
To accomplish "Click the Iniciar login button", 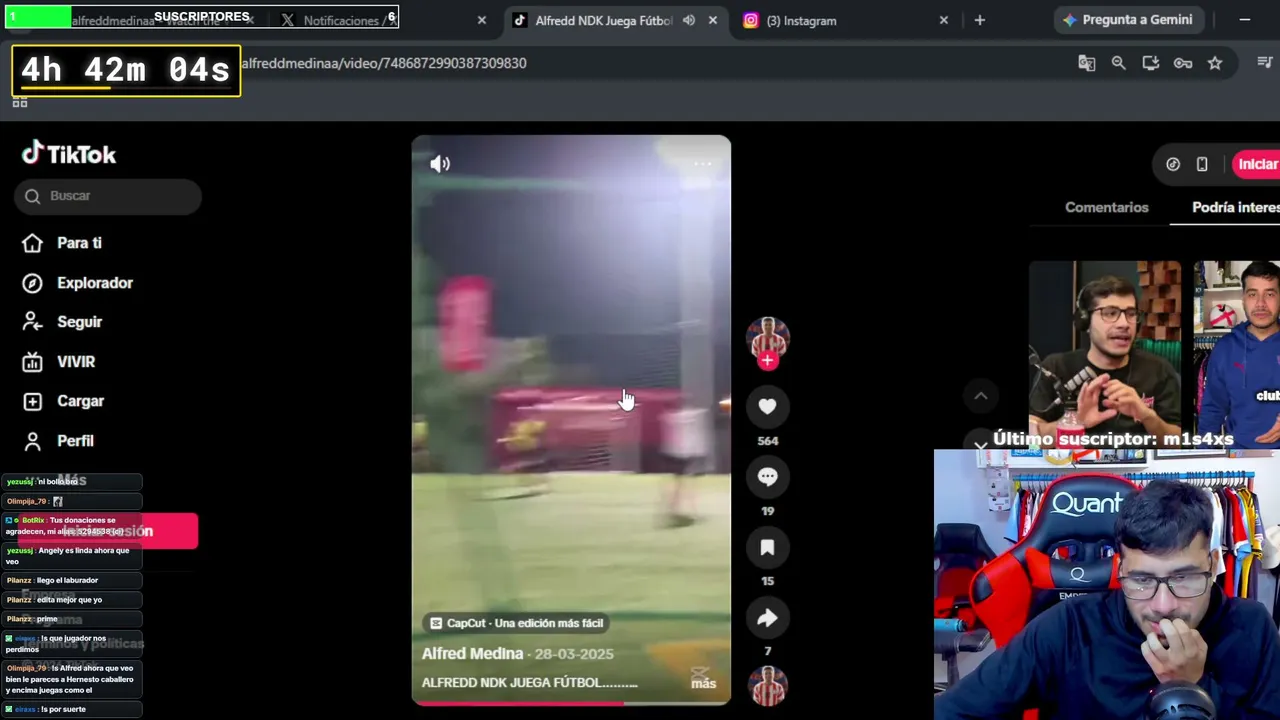I will (x=1256, y=164).
